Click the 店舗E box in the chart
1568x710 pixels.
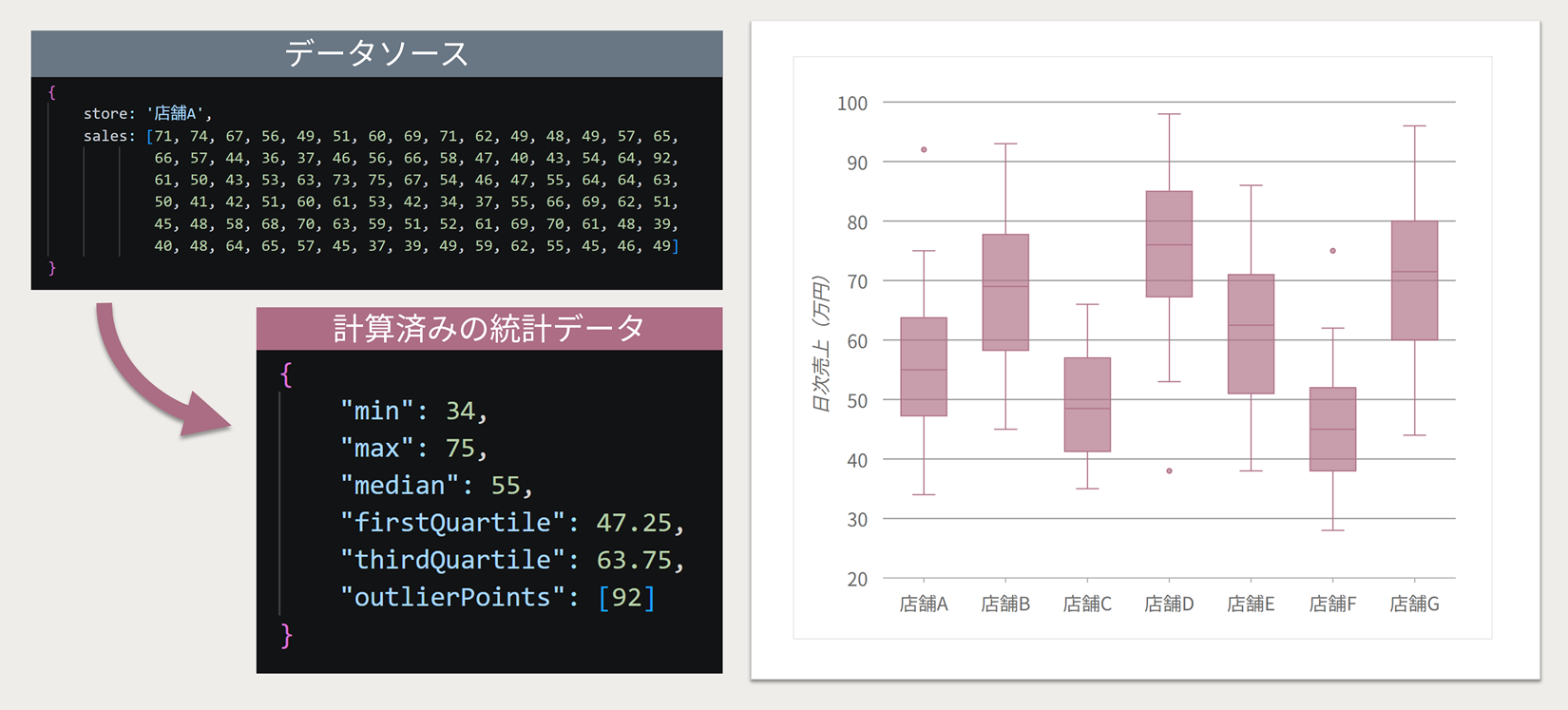(x=1251, y=335)
